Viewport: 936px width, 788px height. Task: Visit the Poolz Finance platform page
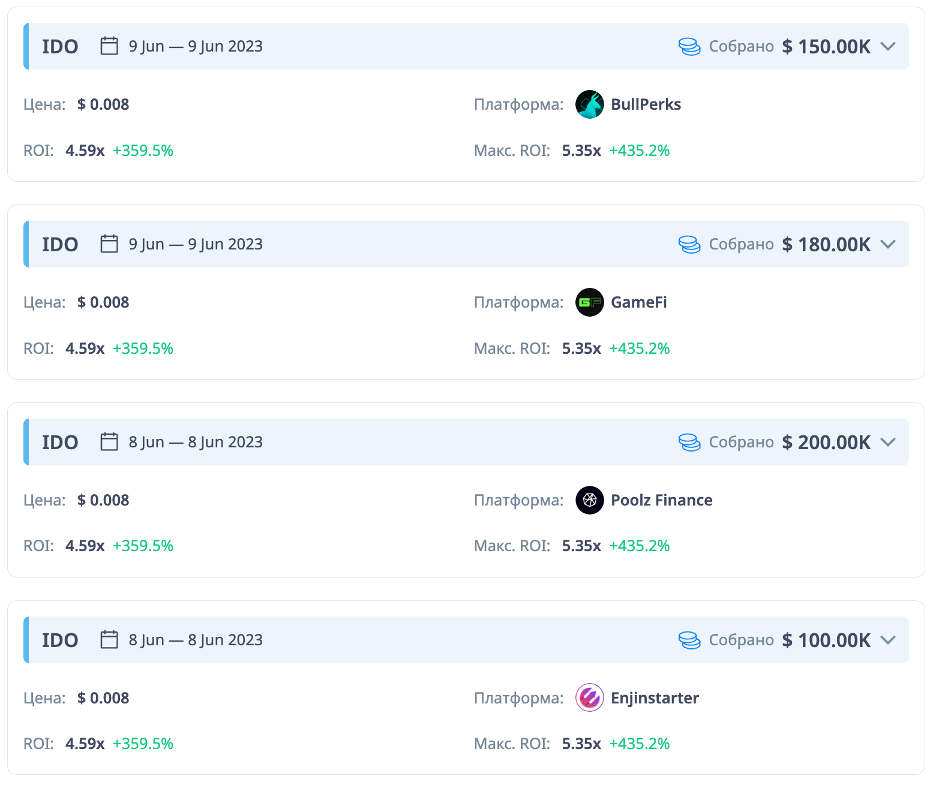click(x=662, y=500)
